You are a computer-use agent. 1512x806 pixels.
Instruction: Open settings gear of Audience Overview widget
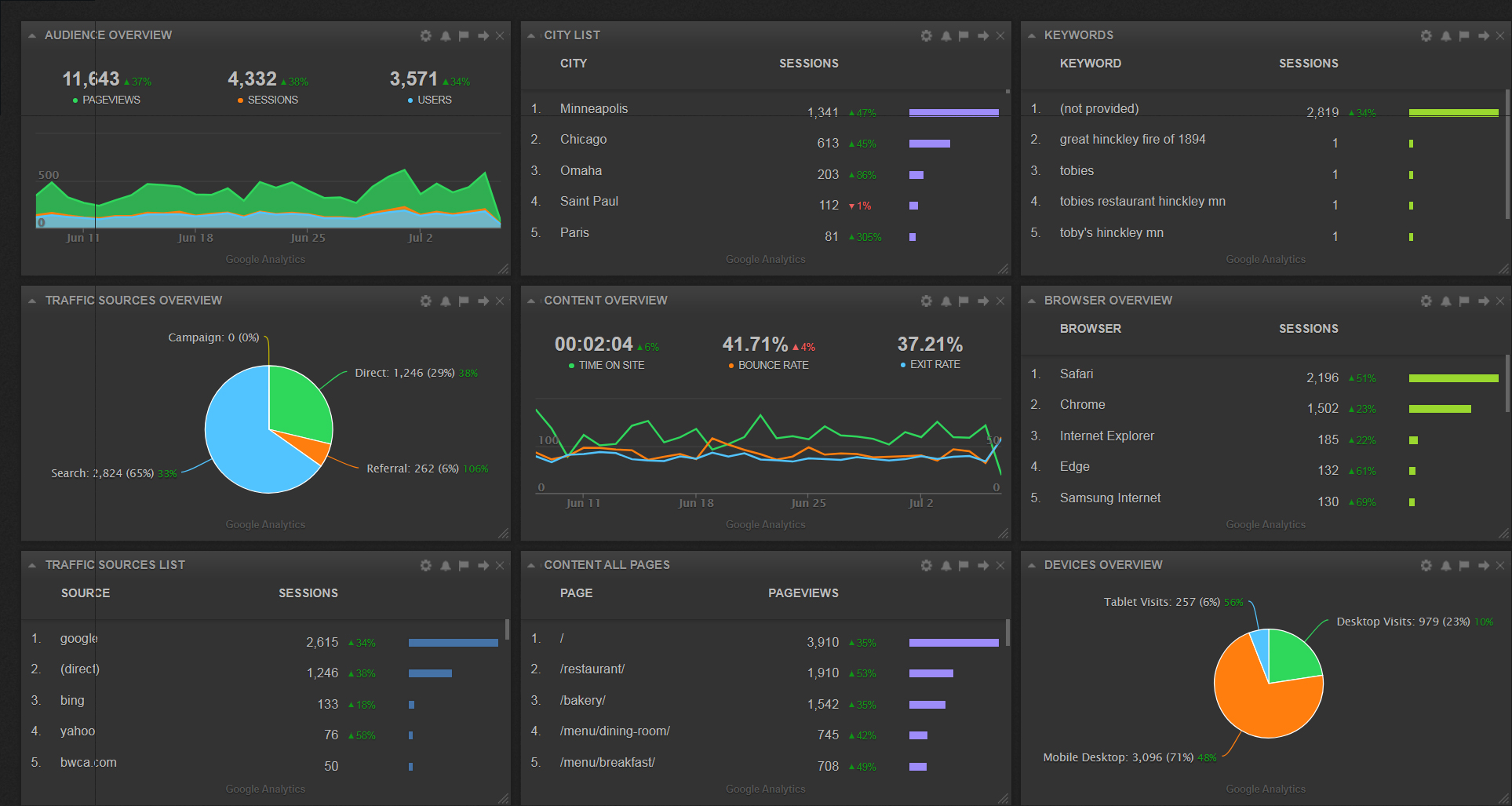(x=425, y=36)
